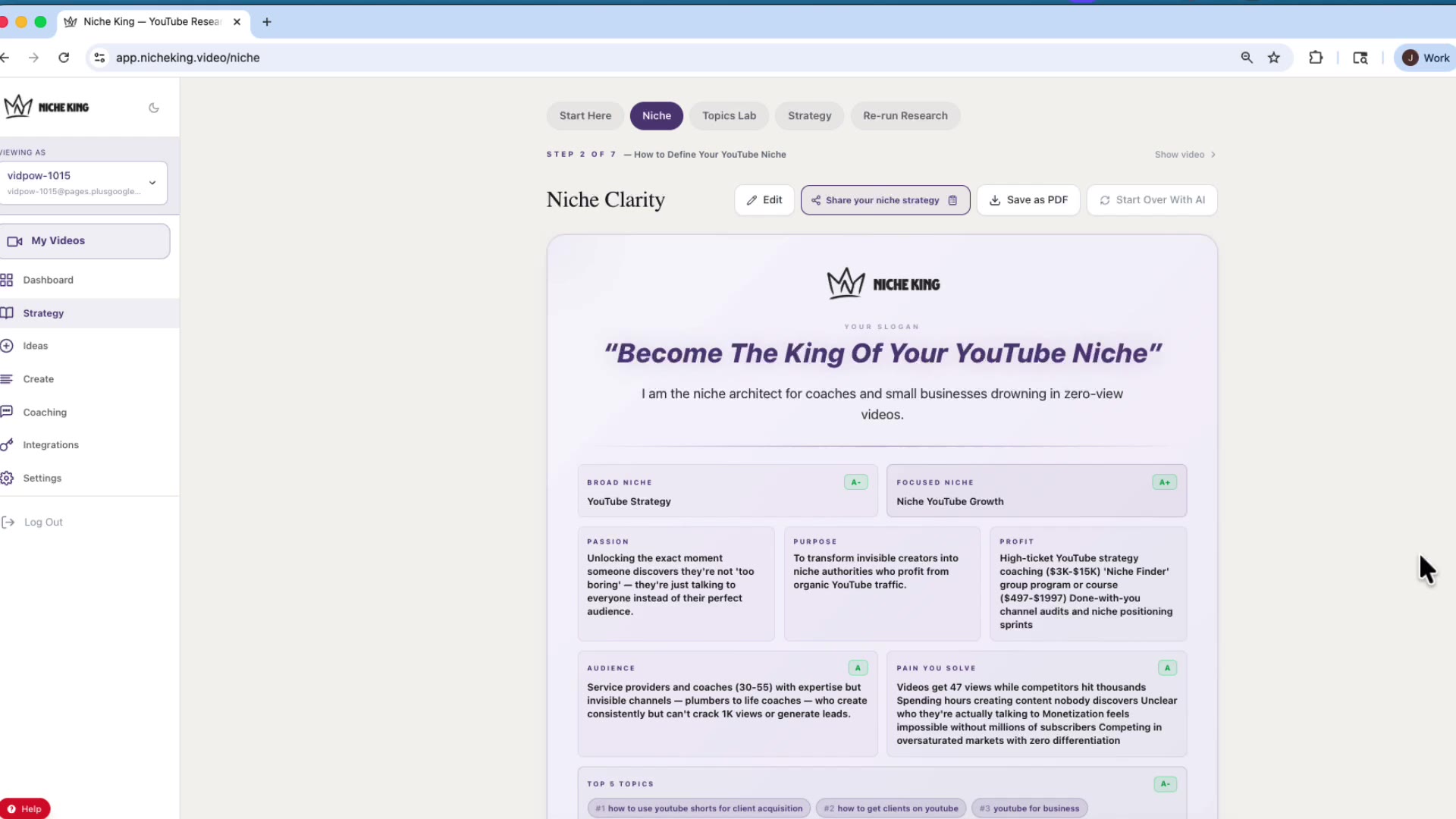Viewport: 1456px width, 819px height.
Task: Click the Purpose card text
Action: 876,572
